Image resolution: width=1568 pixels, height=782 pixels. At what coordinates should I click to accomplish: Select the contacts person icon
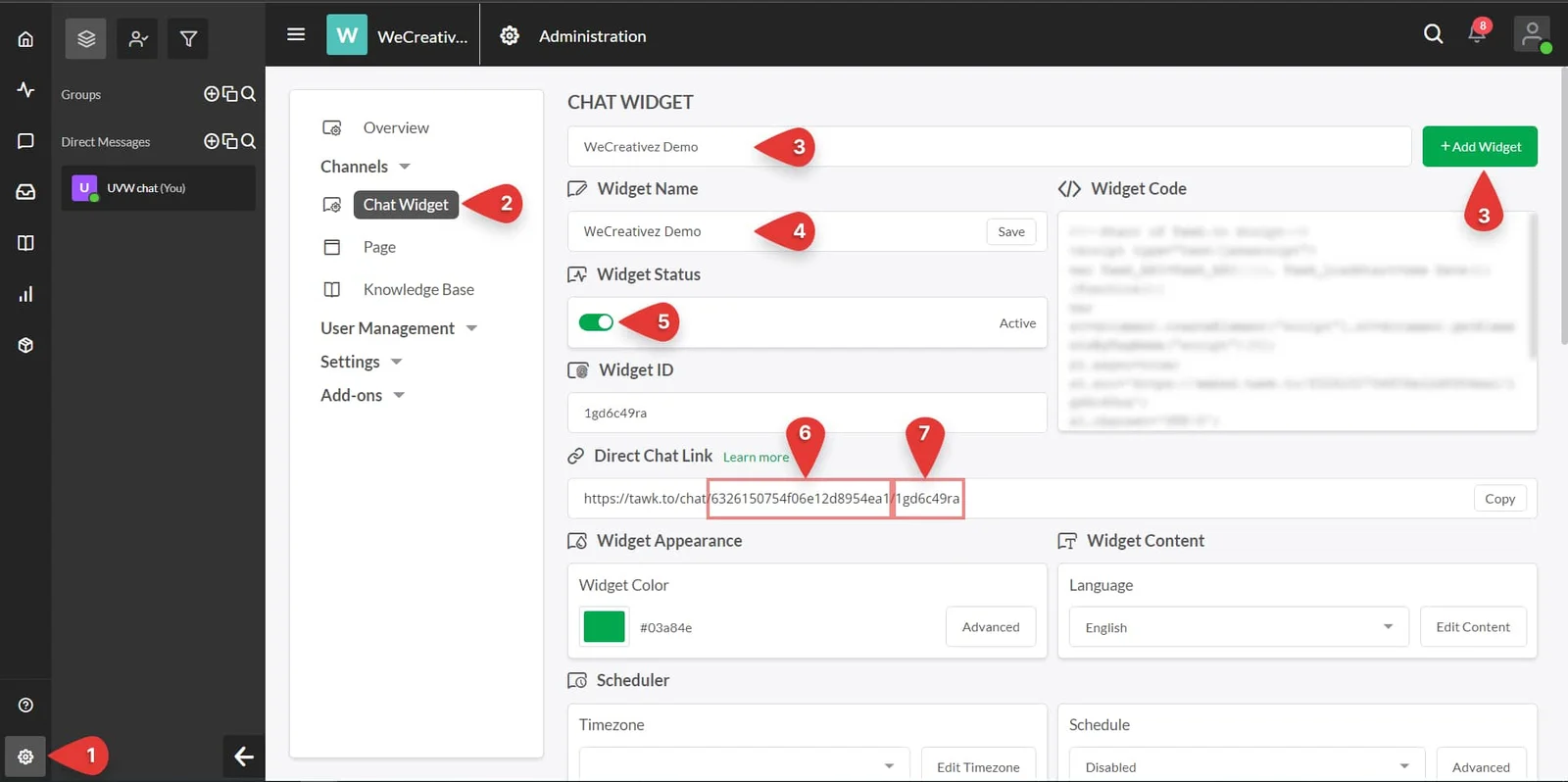click(137, 39)
